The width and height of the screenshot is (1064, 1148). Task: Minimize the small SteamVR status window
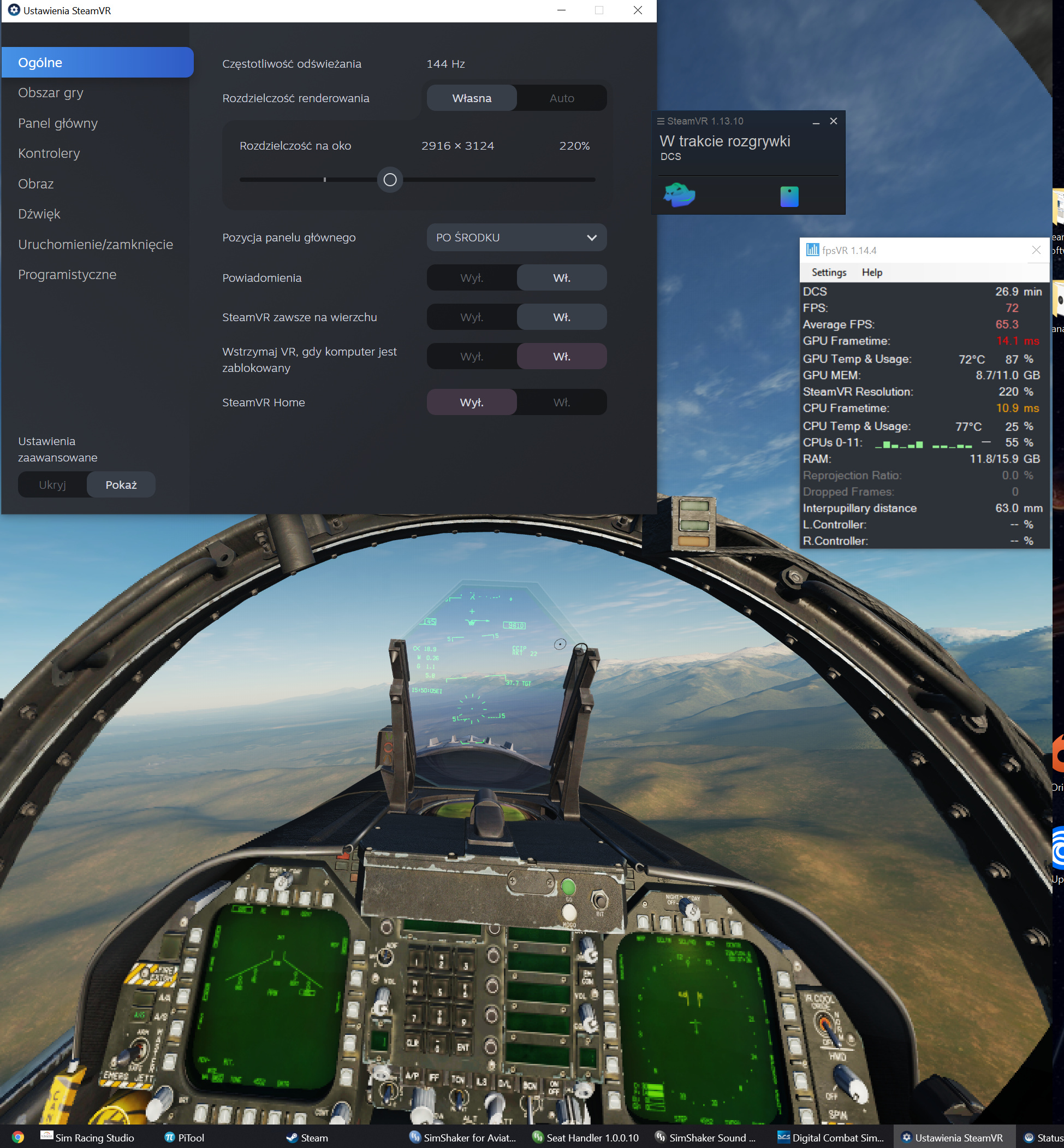click(x=816, y=122)
